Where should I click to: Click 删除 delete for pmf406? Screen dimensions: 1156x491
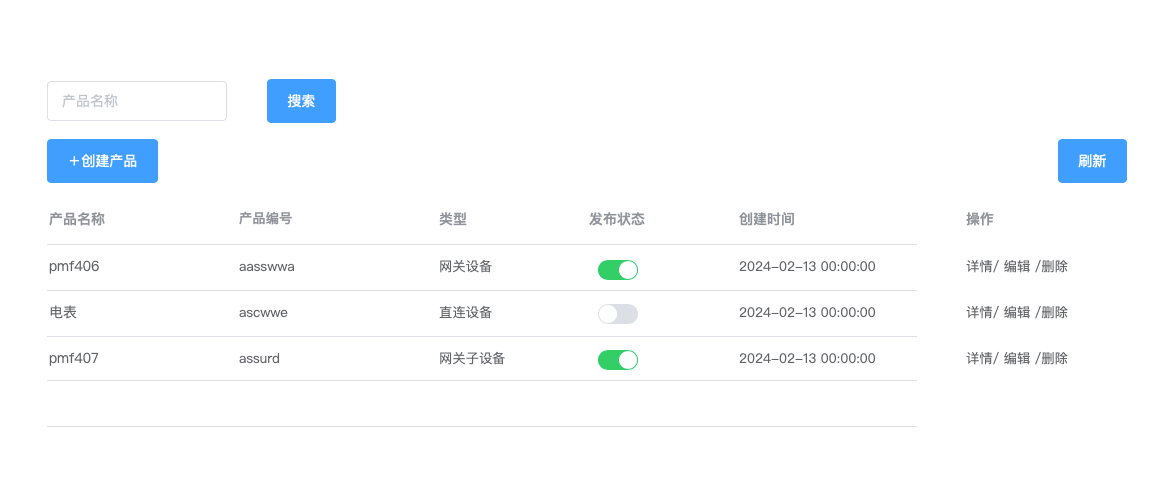[x=1054, y=267]
